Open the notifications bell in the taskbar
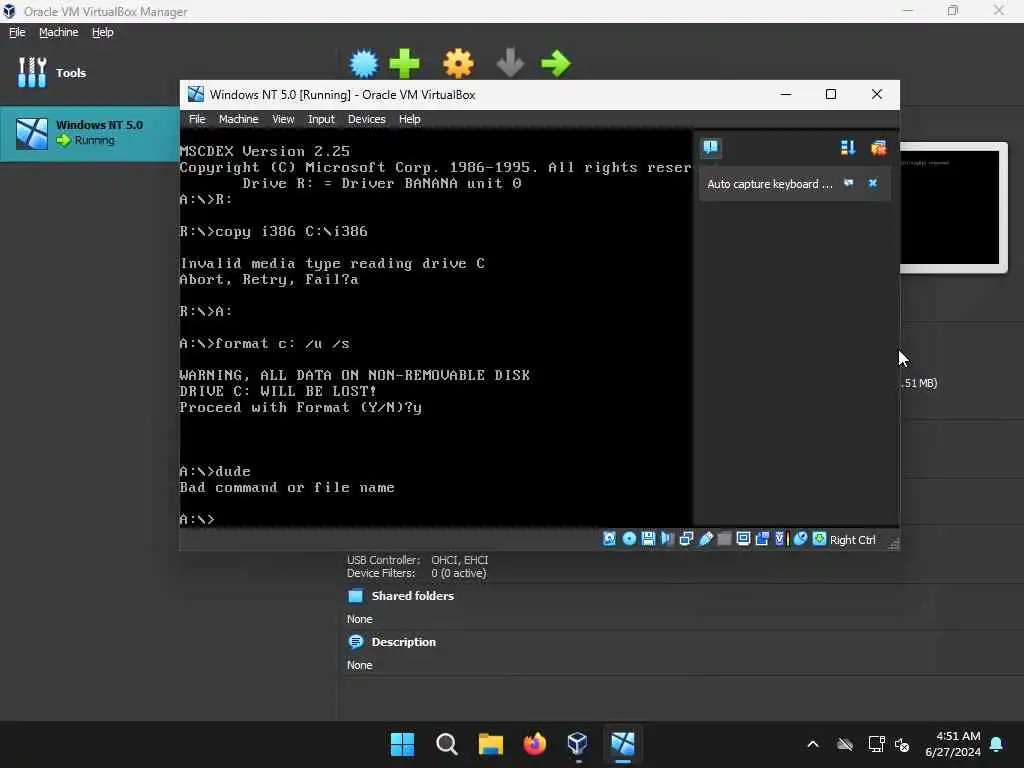 (997, 744)
